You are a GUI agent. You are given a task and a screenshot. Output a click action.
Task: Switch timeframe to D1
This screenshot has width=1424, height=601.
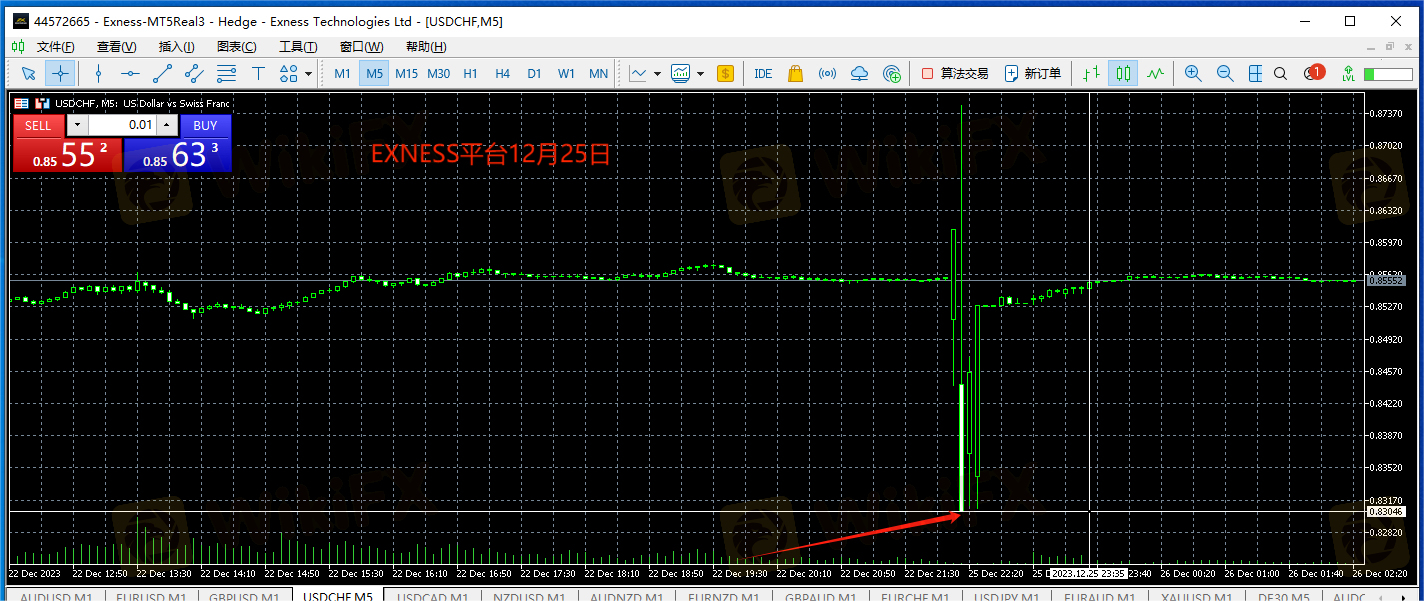(535, 73)
